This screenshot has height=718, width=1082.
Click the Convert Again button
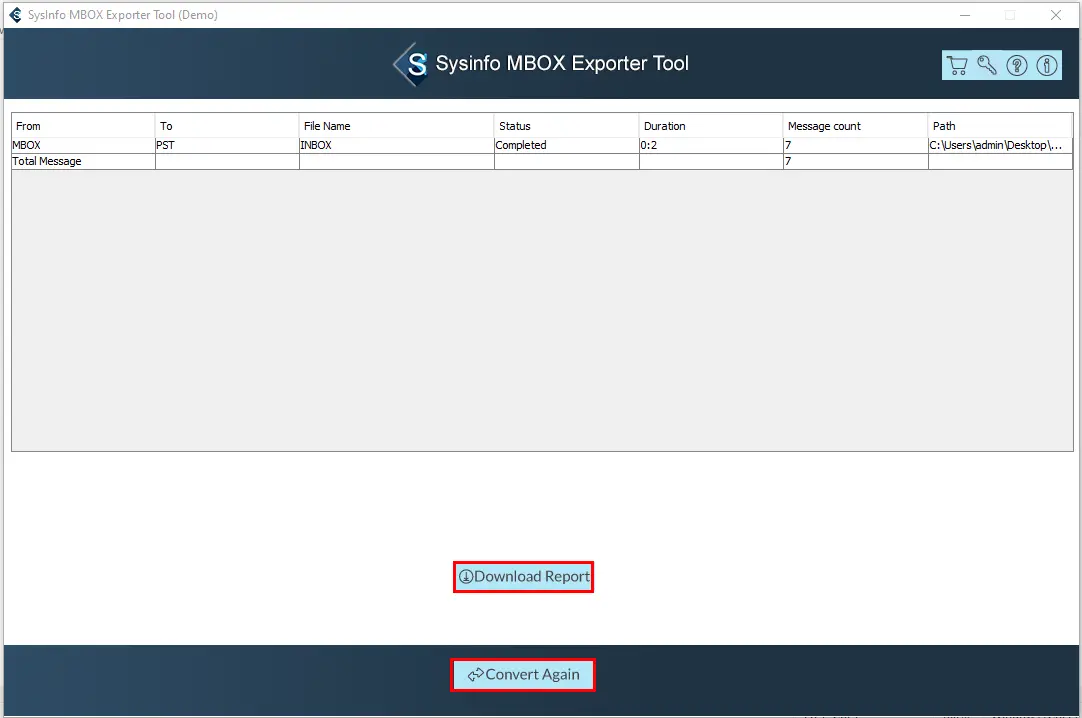coord(523,675)
